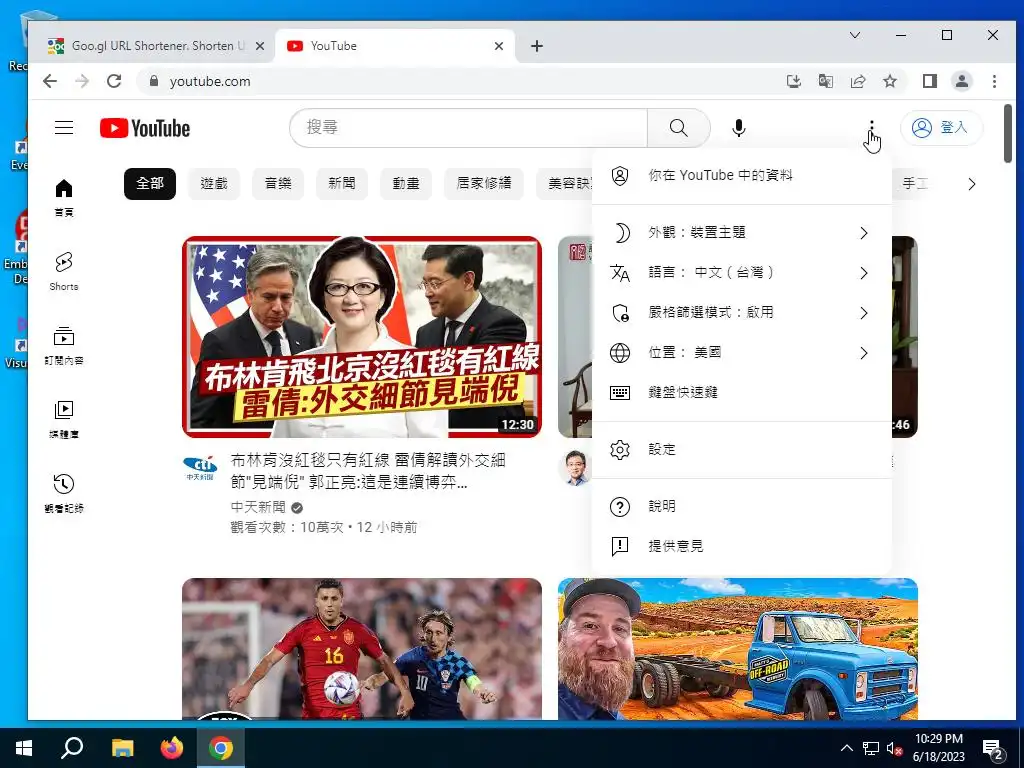1024x768 pixels.
Task: Expand 嚴格篩選模式：啟用 submenu
Action: pyautogui.click(x=741, y=313)
